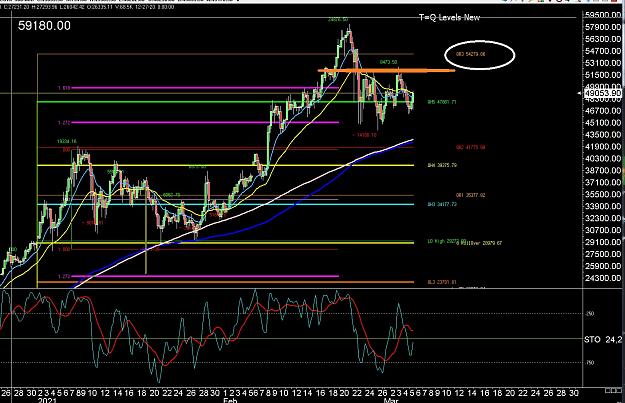Select 37100.00 on the price scale
Viewport: 625px width, 403px height.
pos(603,182)
